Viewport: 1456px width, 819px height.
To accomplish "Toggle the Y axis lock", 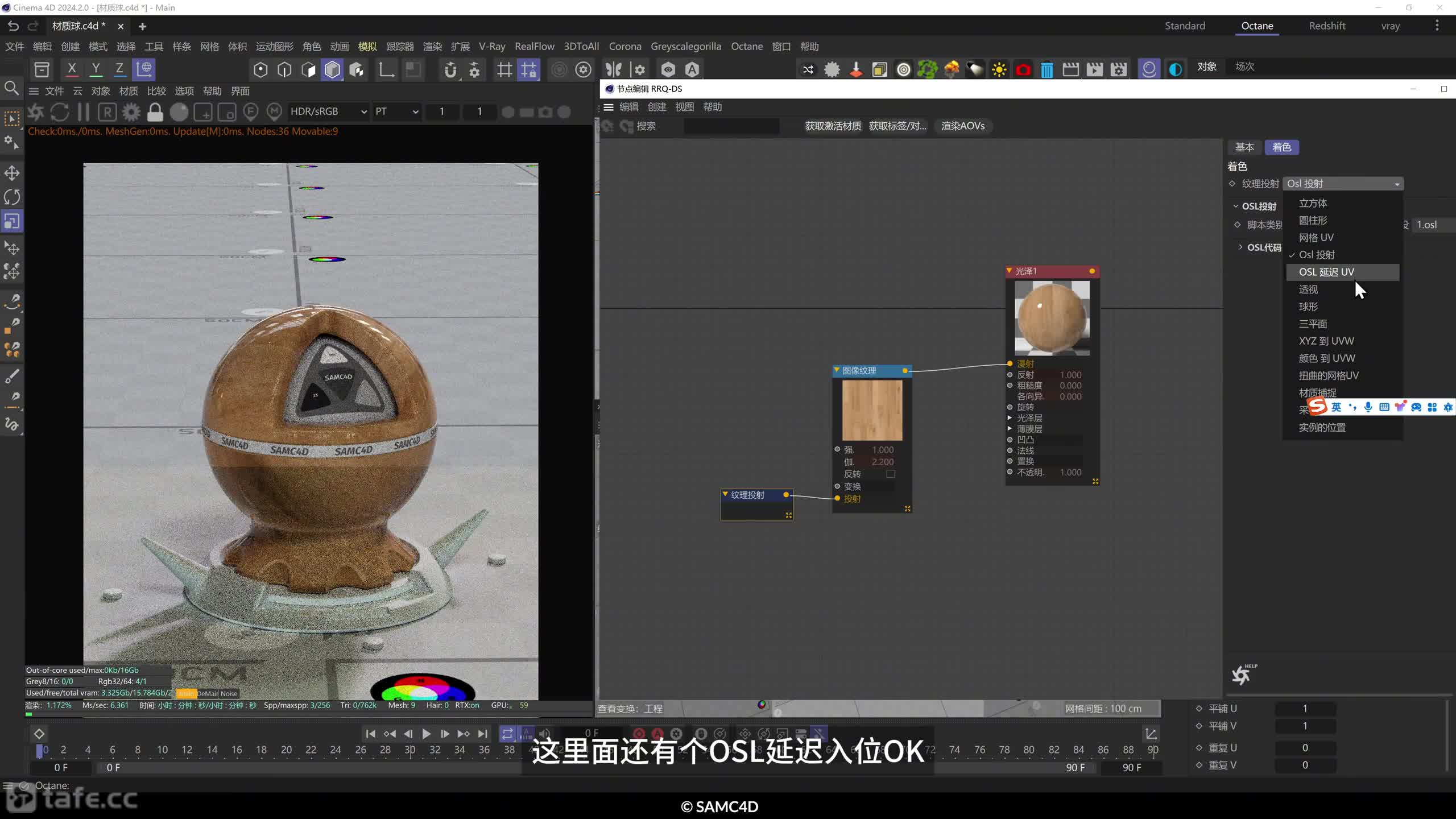I will (96, 69).
